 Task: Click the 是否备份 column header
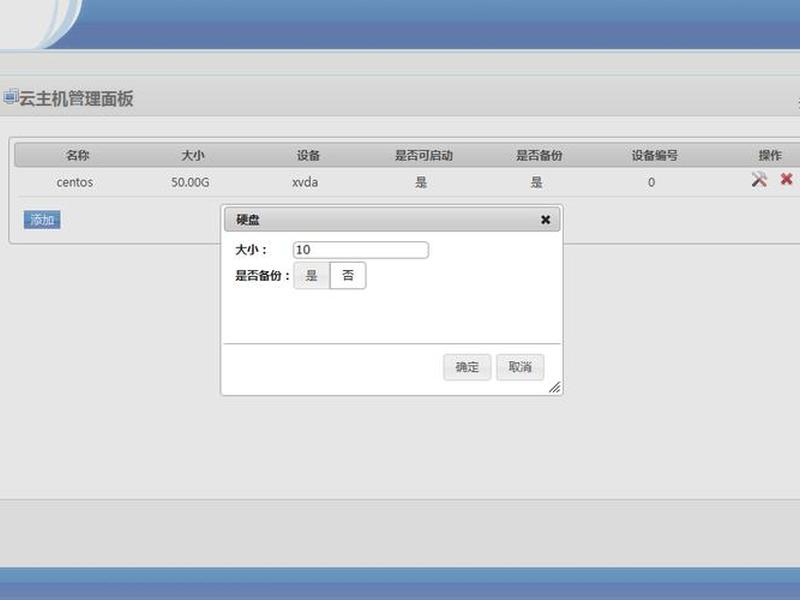539,155
